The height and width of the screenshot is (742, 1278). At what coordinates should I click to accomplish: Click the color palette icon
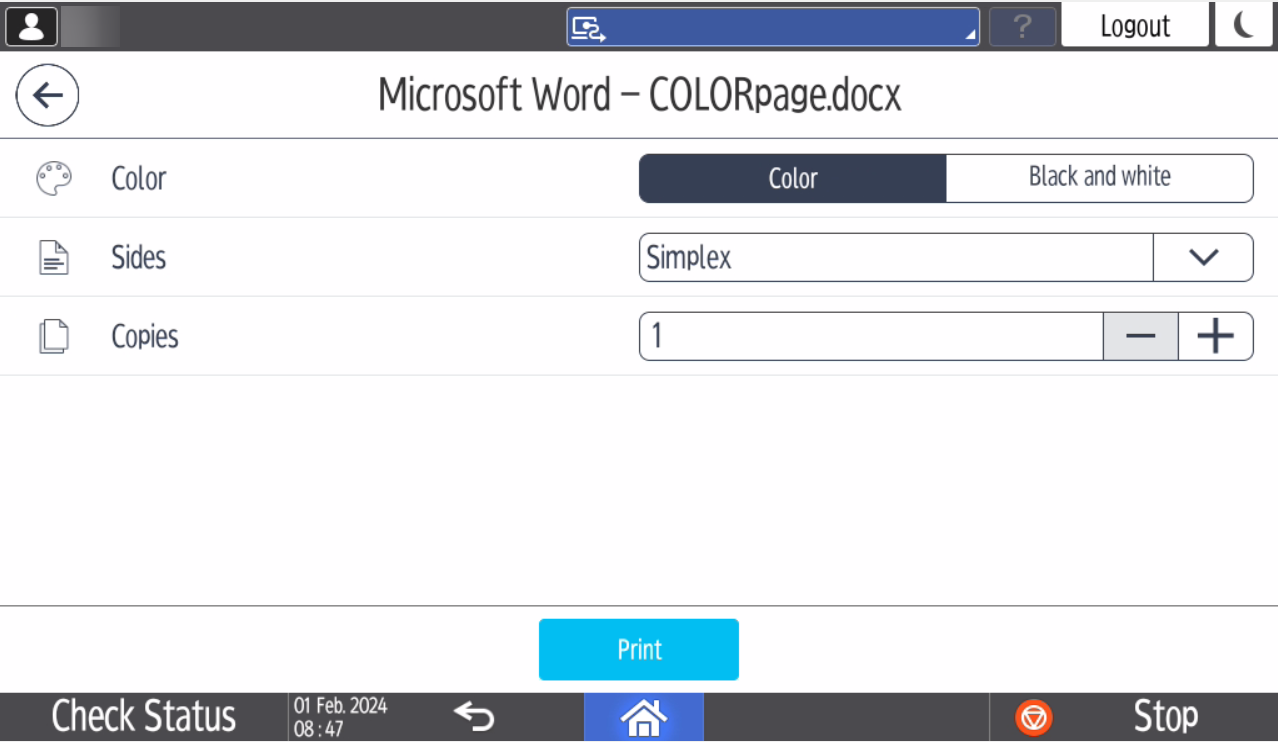54,177
